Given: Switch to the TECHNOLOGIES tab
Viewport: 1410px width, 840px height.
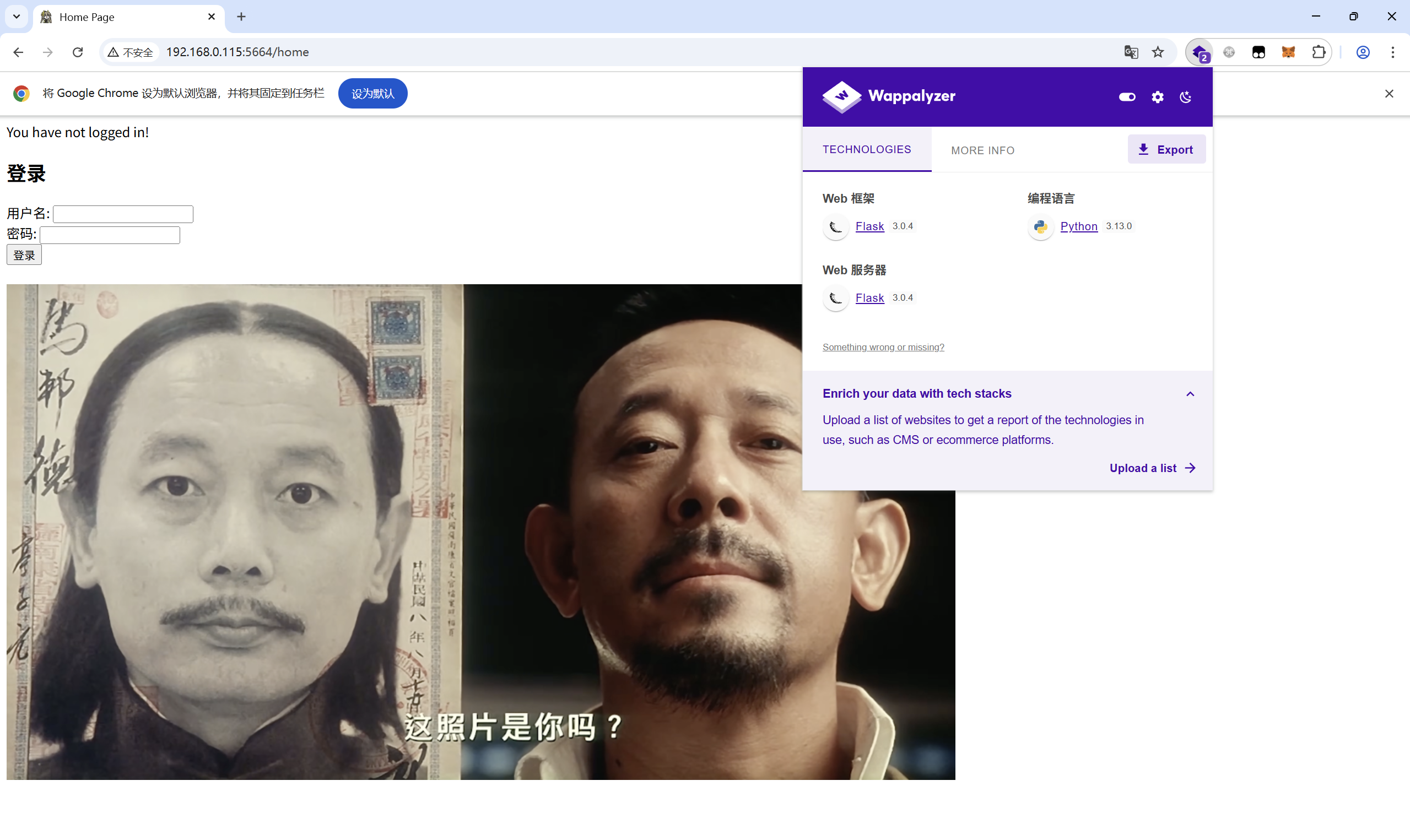Looking at the screenshot, I should click(x=867, y=149).
